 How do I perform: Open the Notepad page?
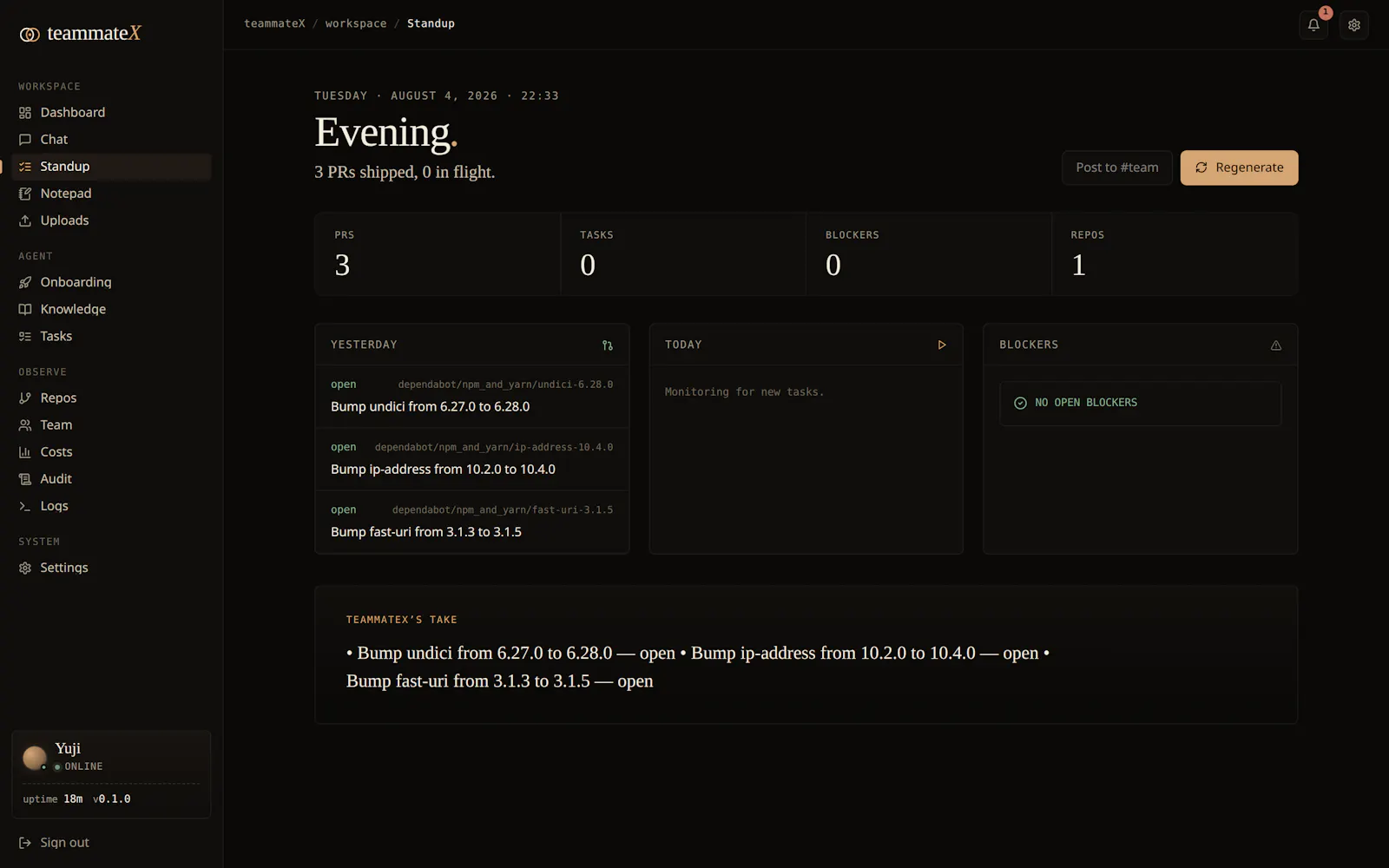(111, 194)
